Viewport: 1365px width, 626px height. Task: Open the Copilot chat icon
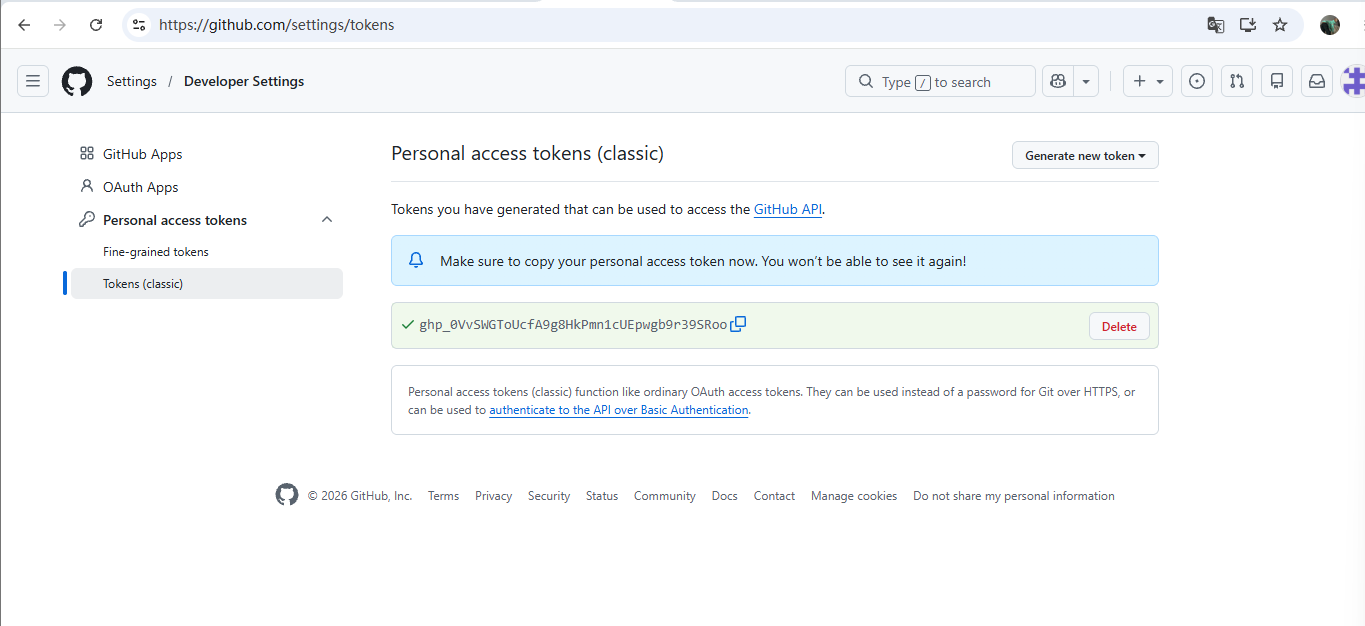pos(1058,81)
